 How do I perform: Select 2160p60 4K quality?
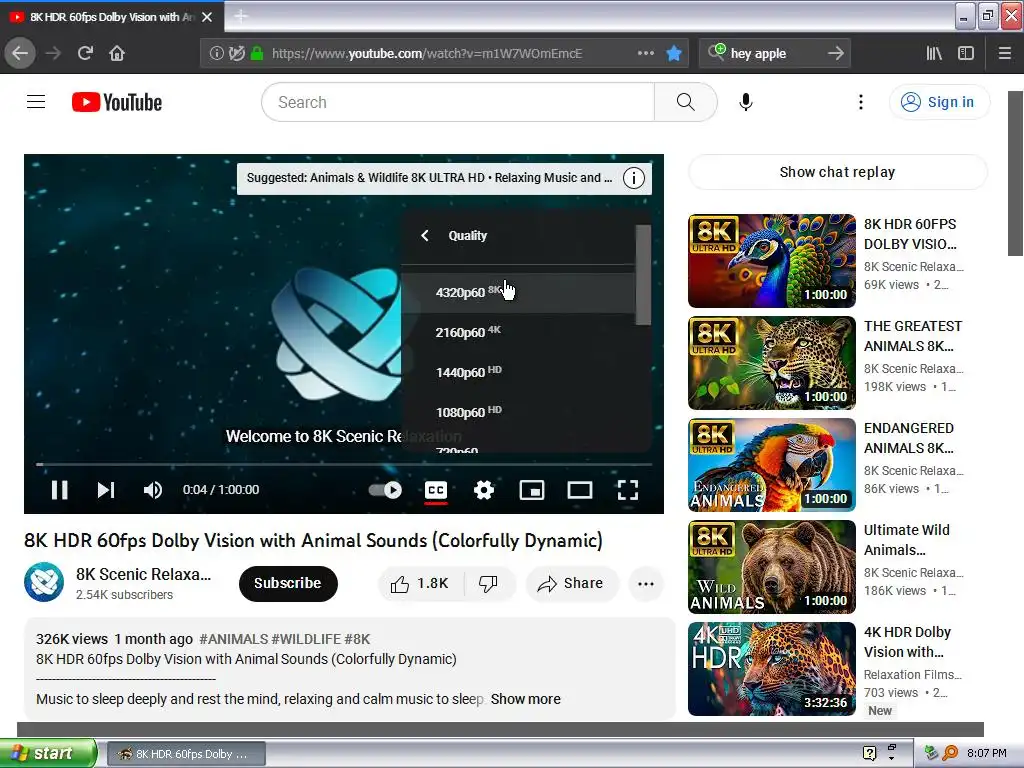pos(518,332)
